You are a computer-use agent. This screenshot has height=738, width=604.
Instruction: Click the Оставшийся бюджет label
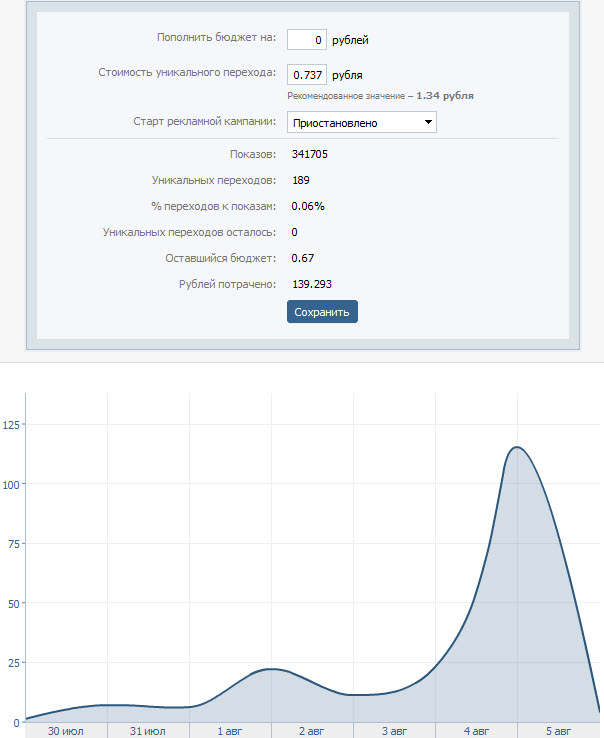click(220, 258)
